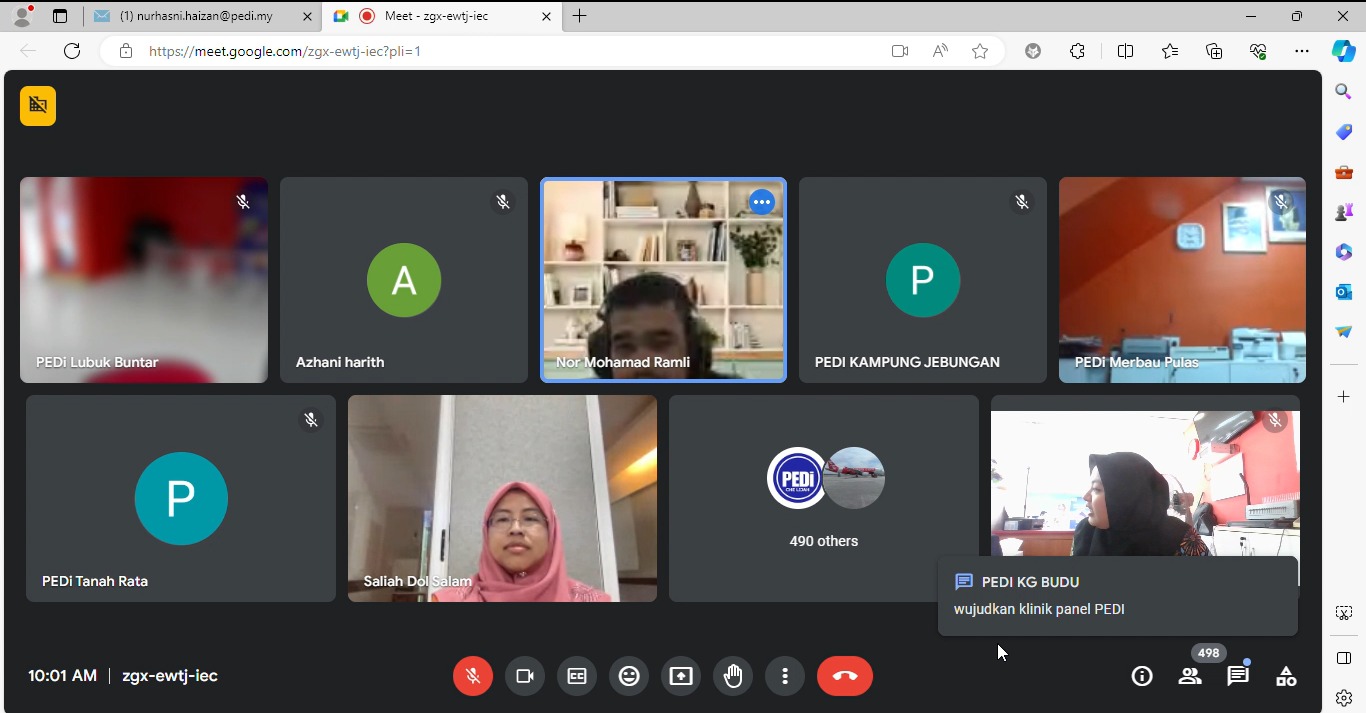Click the browser refresh button

click(72, 51)
